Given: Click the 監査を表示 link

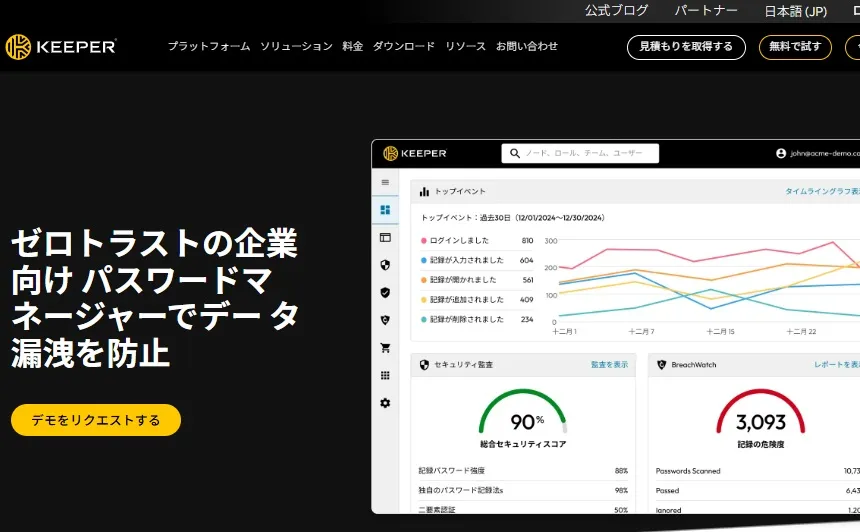Looking at the screenshot, I should [x=609, y=365].
